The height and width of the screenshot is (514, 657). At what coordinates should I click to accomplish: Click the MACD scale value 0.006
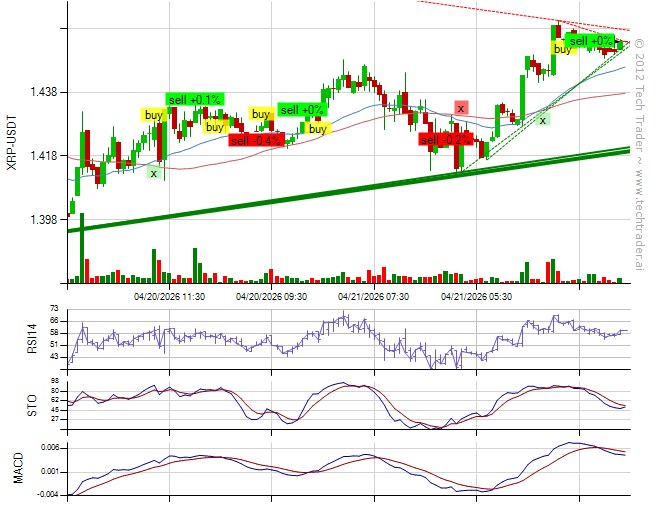[49, 448]
